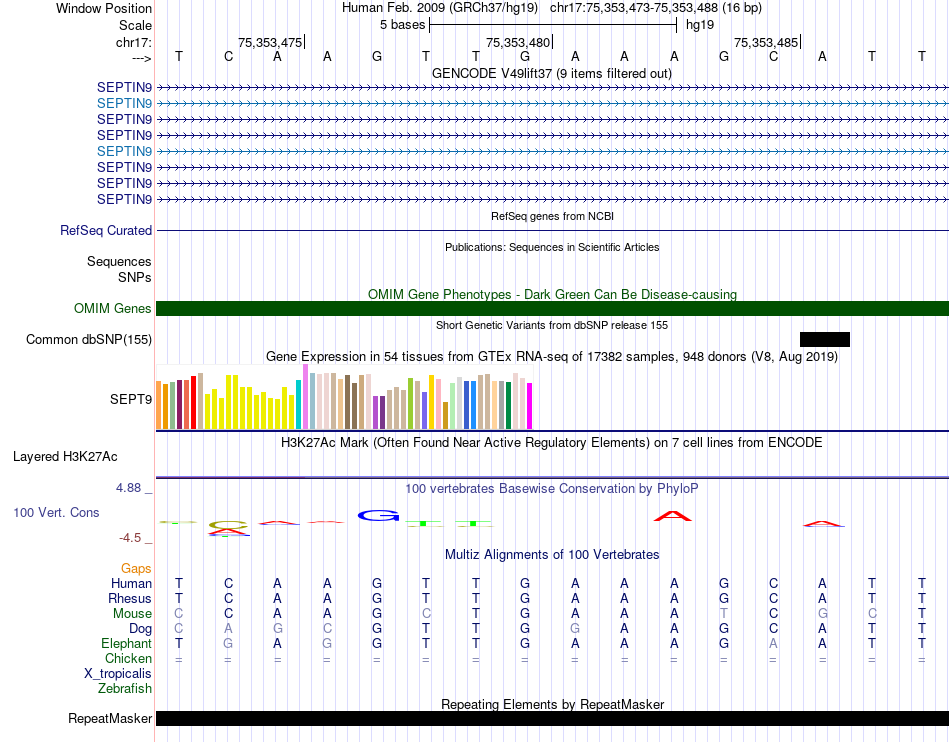The height and width of the screenshot is (742, 950).
Task: Click the OMIM Genes label
Action: pos(113,308)
